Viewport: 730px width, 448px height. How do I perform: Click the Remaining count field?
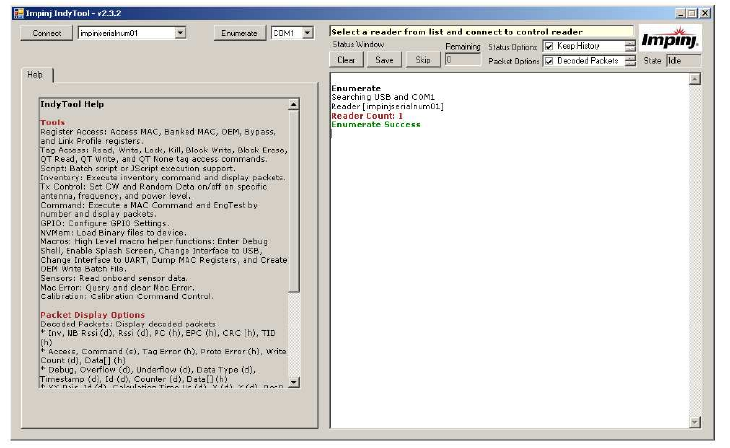[x=462, y=60]
